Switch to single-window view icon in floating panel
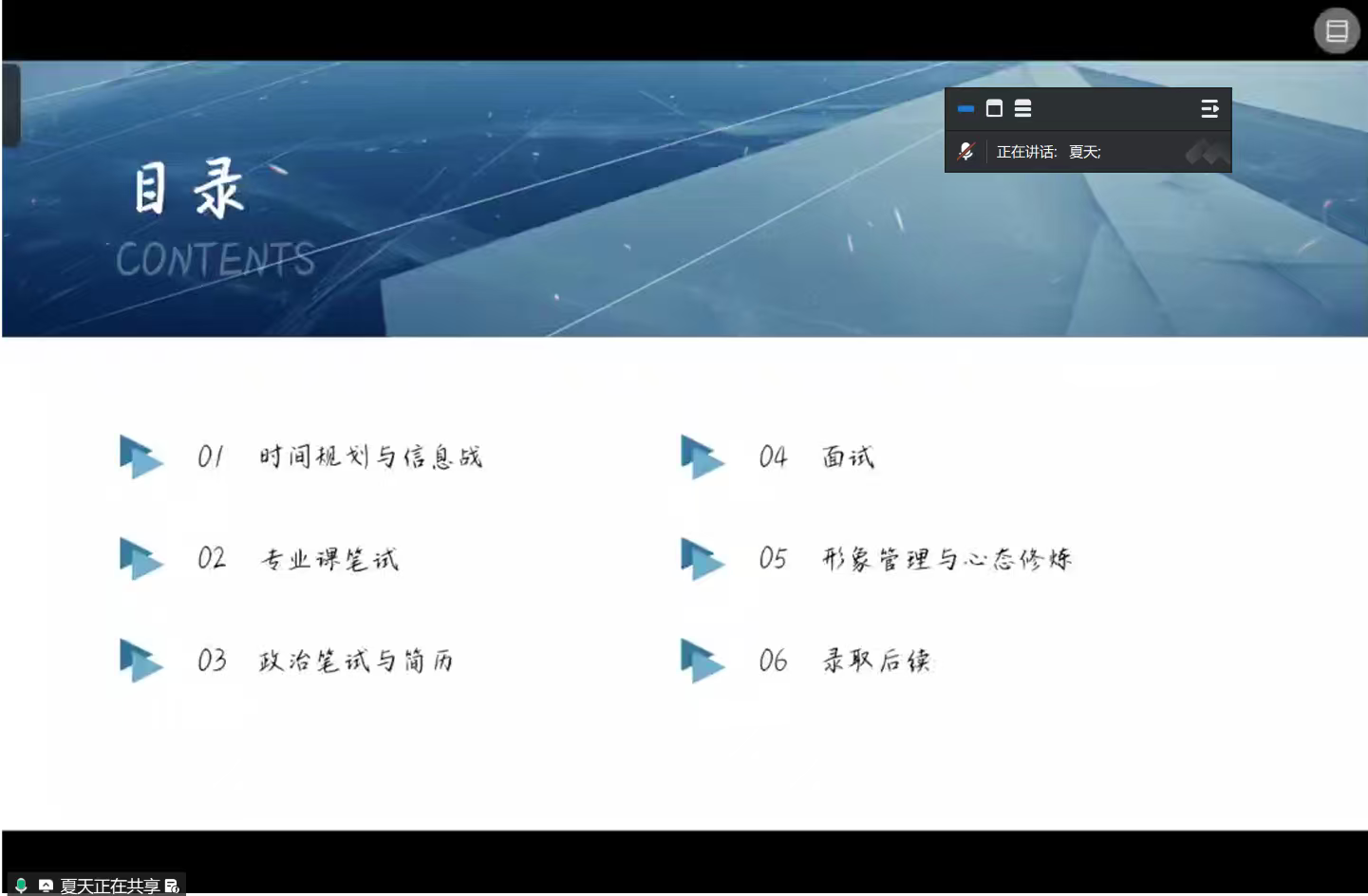Image resolution: width=1368 pixels, height=896 pixels. pyautogui.click(x=994, y=109)
